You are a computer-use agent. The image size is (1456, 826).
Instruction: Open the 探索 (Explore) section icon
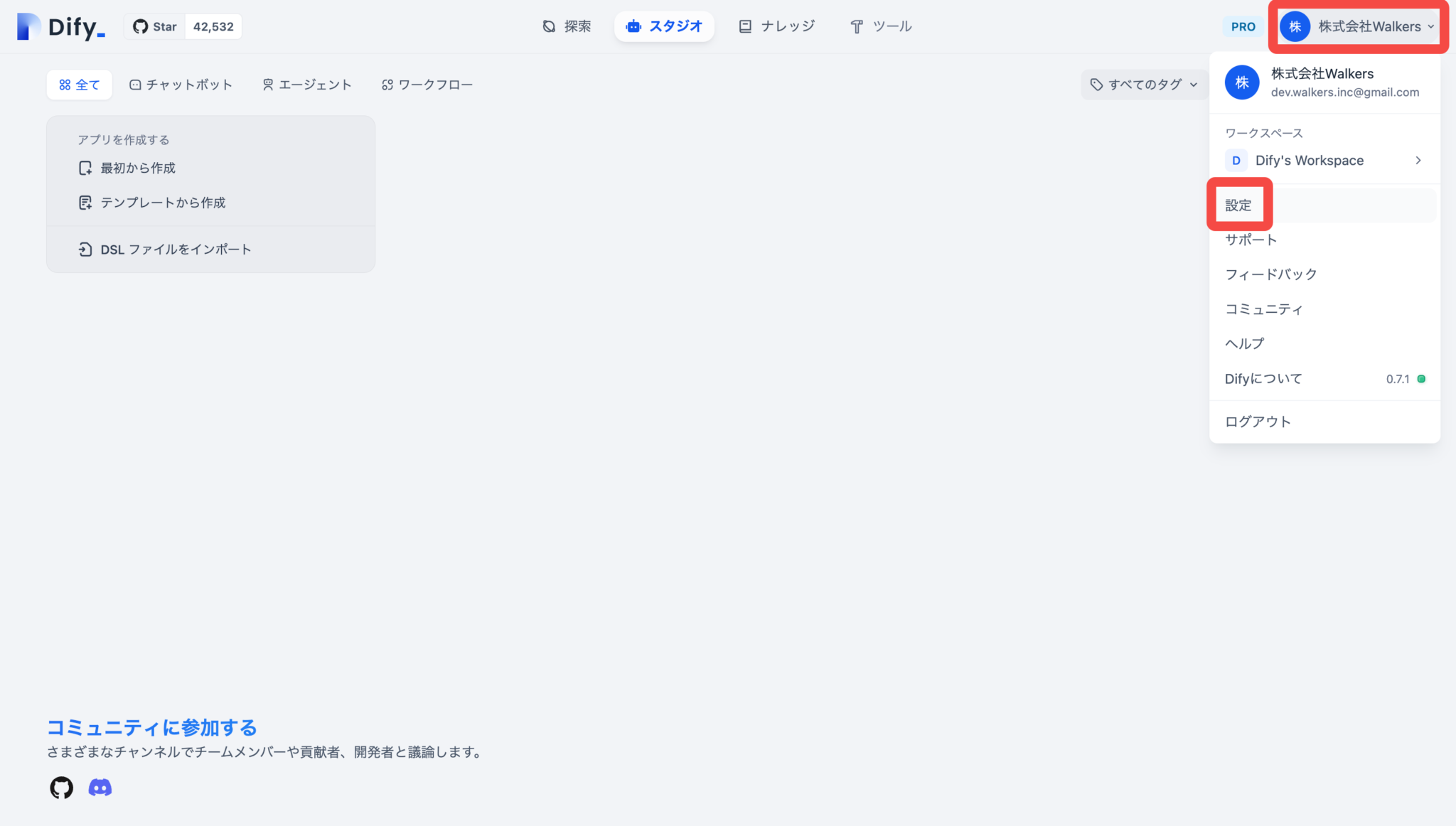[547, 26]
